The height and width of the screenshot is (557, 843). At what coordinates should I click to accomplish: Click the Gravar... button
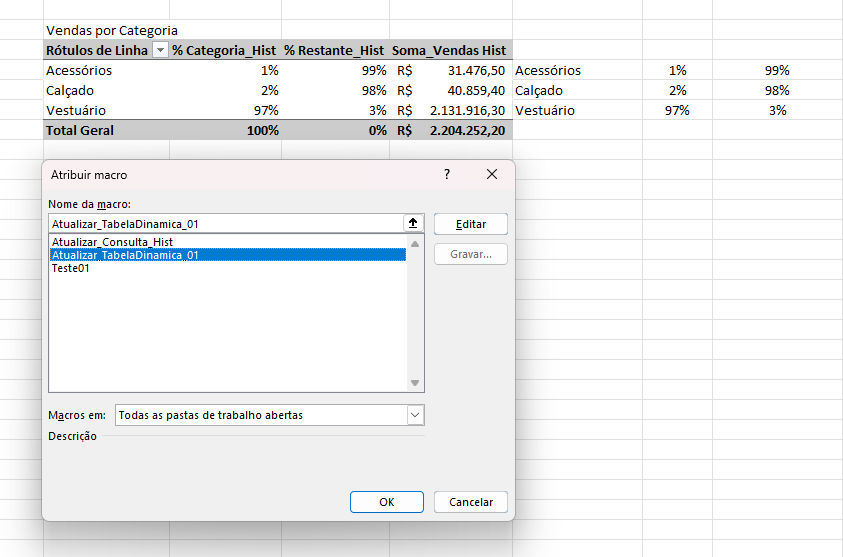point(470,254)
